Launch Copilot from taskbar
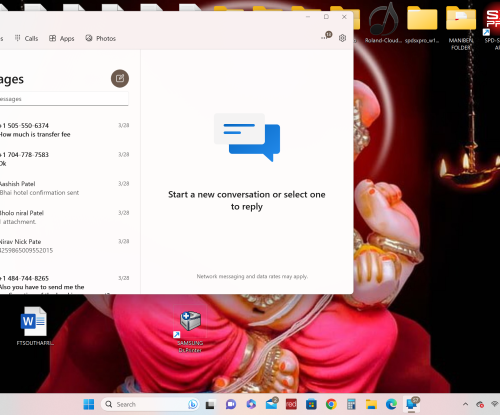 tap(251, 404)
